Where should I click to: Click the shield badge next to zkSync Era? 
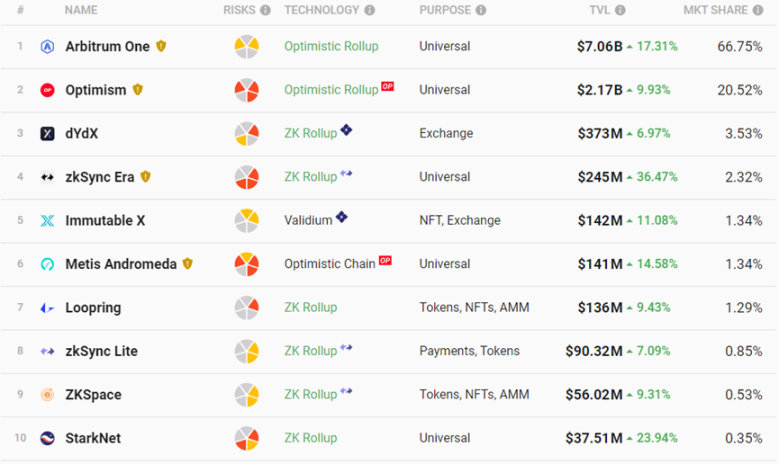click(x=145, y=176)
